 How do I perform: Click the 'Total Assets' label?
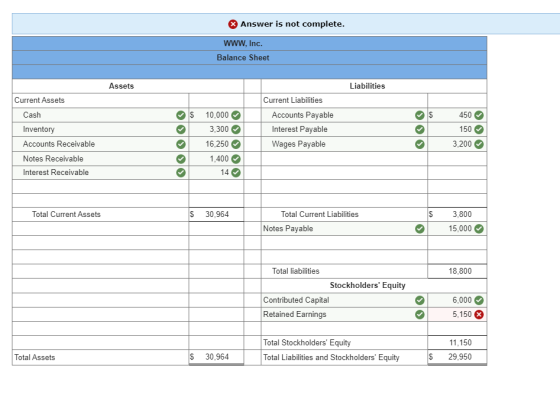(x=35, y=358)
